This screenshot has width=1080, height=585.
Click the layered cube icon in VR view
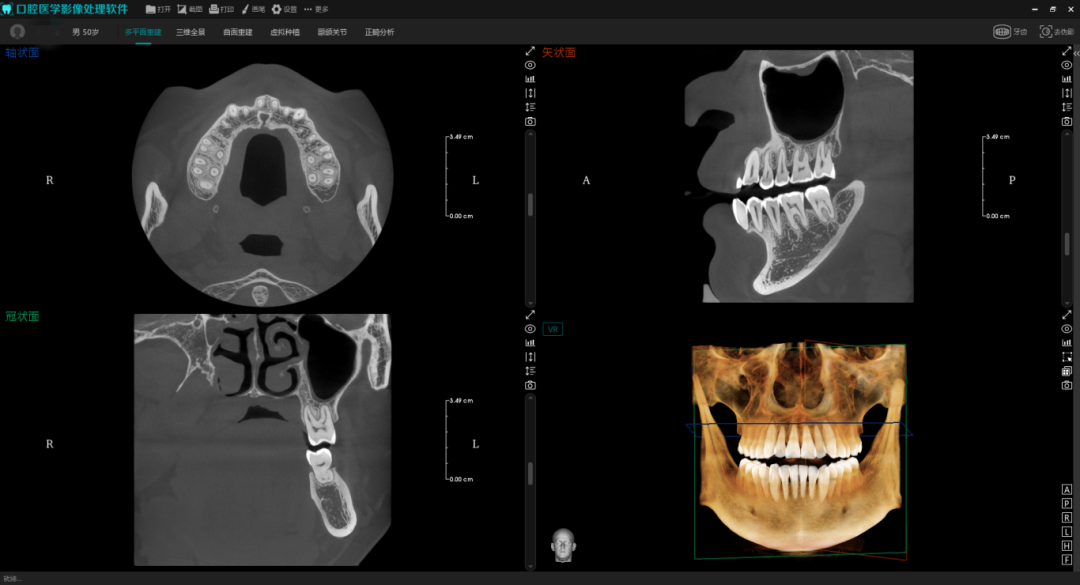(x=1066, y=371)
